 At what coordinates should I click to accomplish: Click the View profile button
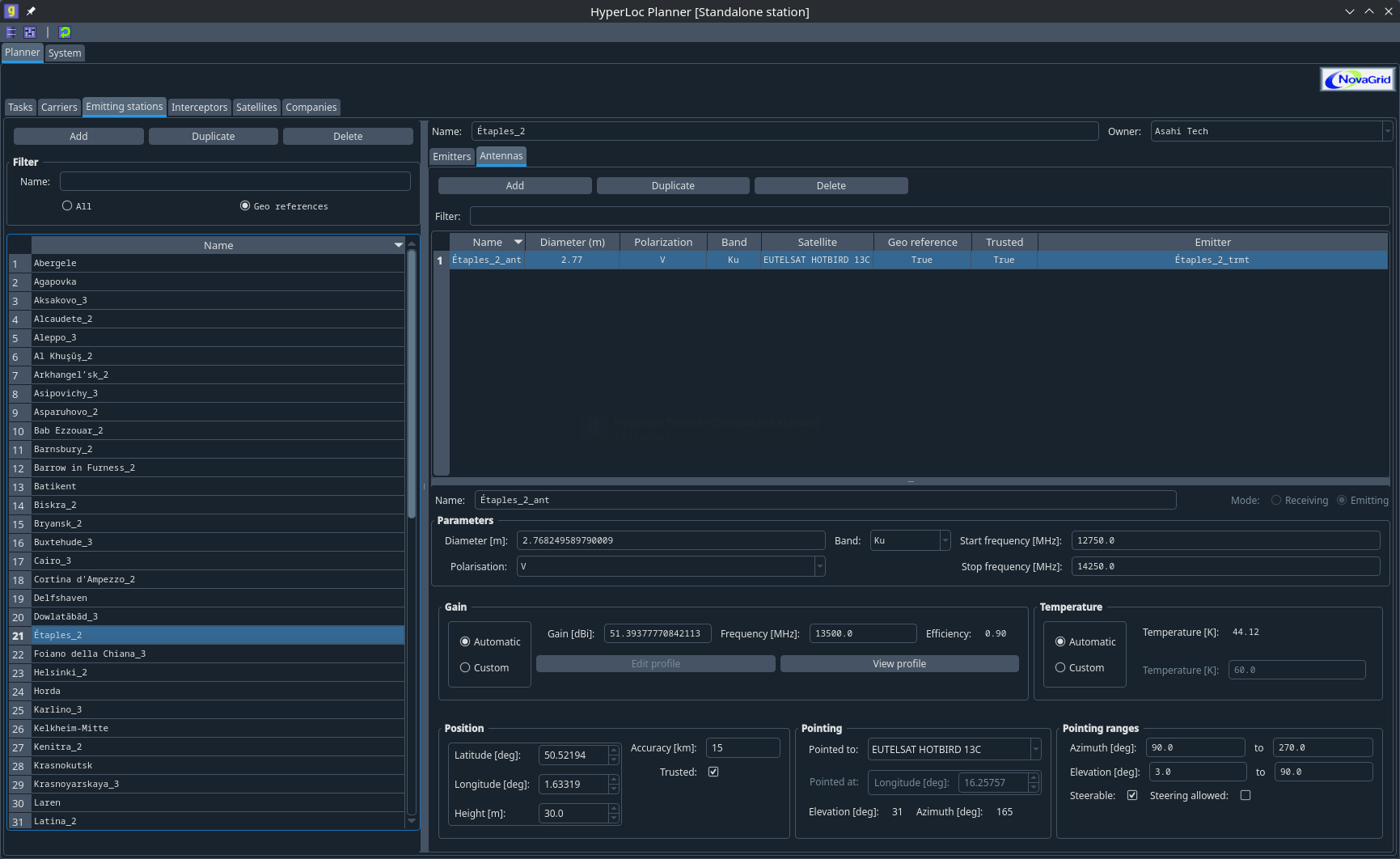[x=899, y=664]
